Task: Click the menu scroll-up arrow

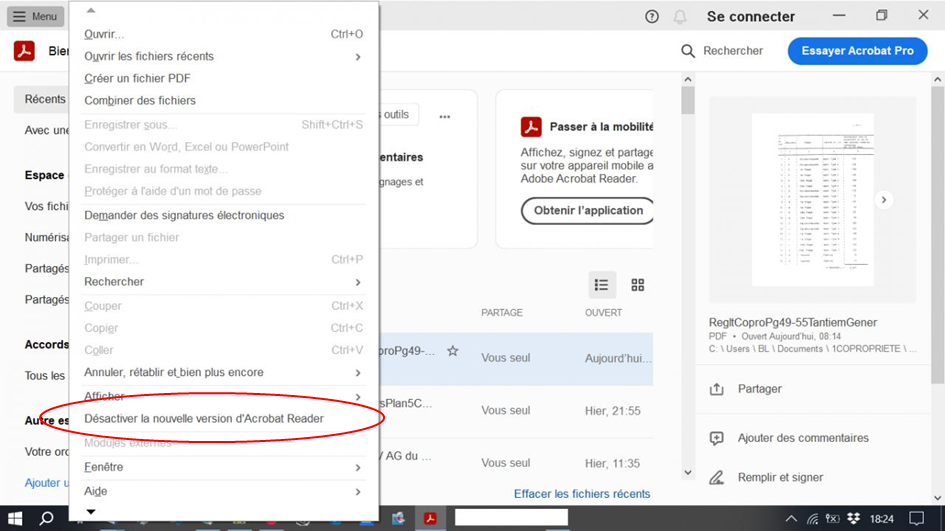Action: click(90, 10)
